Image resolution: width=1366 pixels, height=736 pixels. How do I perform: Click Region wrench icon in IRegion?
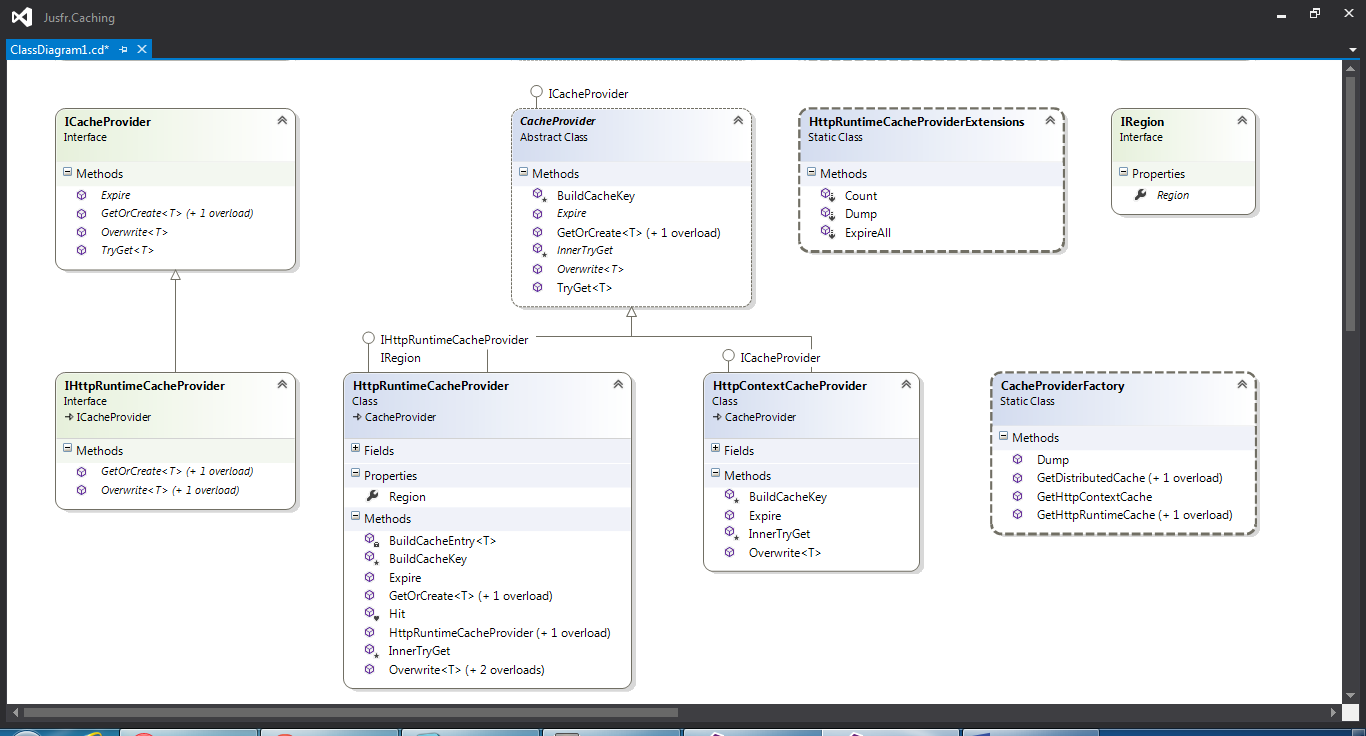pyautogui.click(x=1140, y=195)
